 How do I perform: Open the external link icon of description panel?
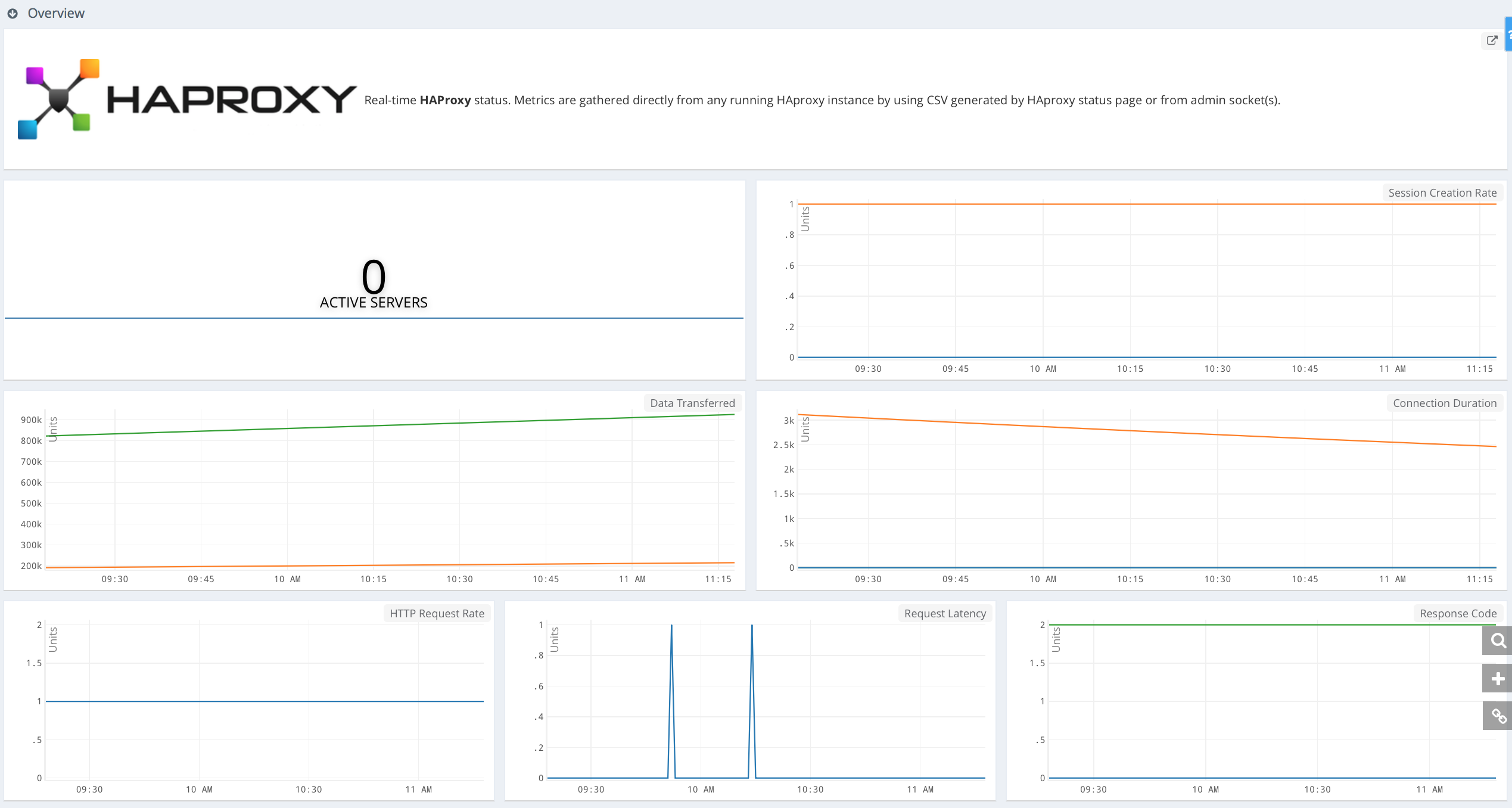[x=1492, y=41]
